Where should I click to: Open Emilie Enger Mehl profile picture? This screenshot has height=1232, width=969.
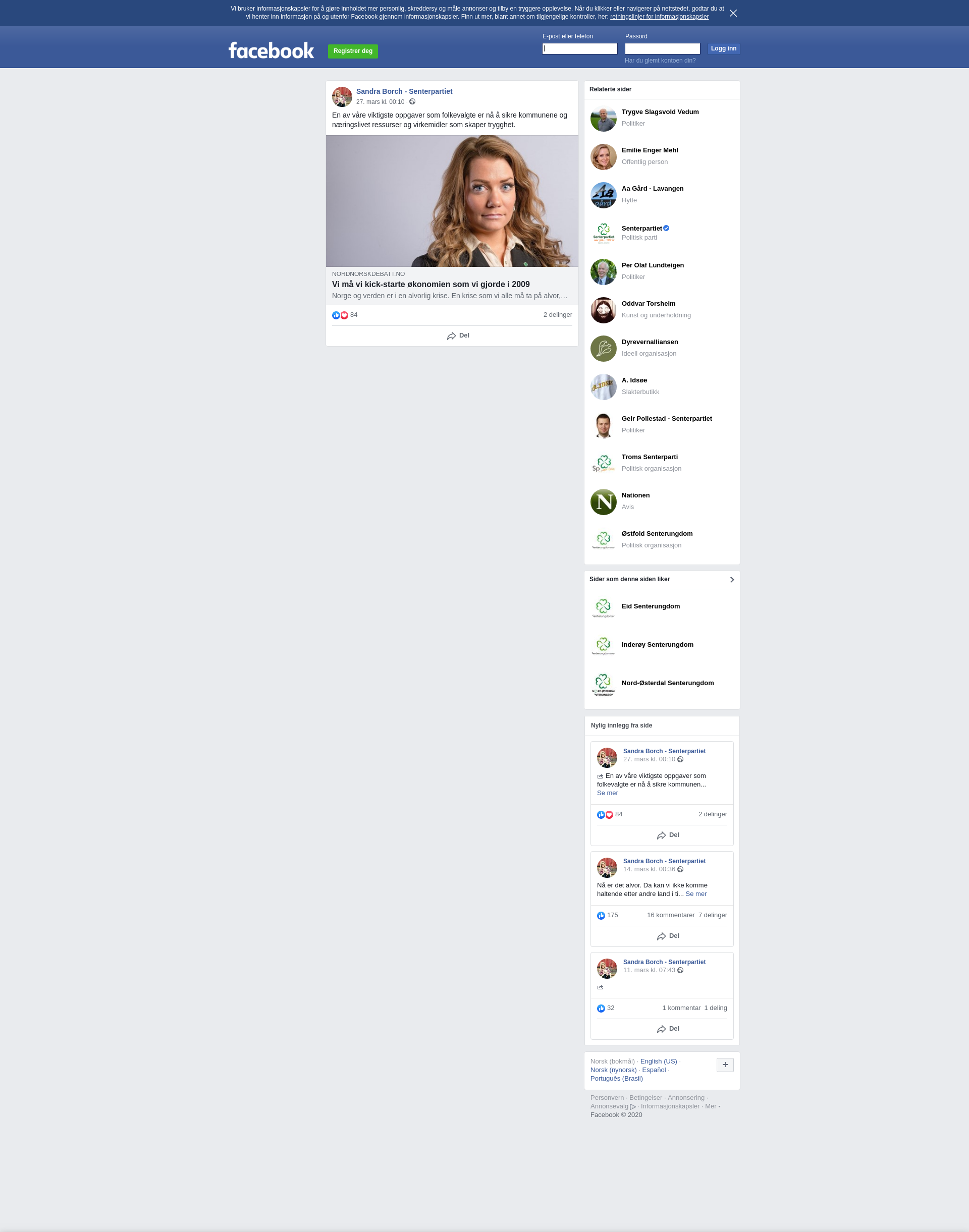tap(603, 156)
